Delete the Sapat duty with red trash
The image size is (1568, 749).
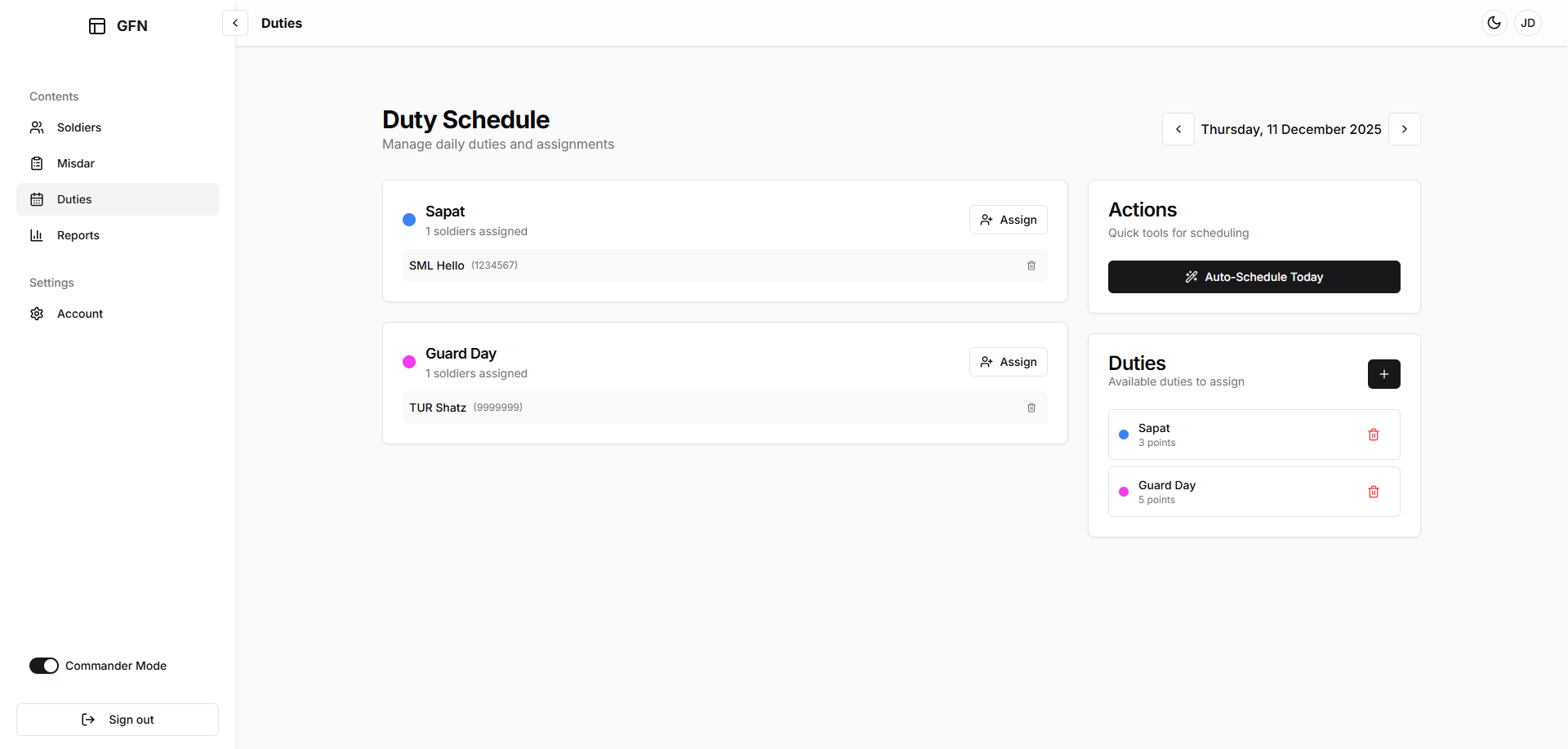coord(1374,435)
